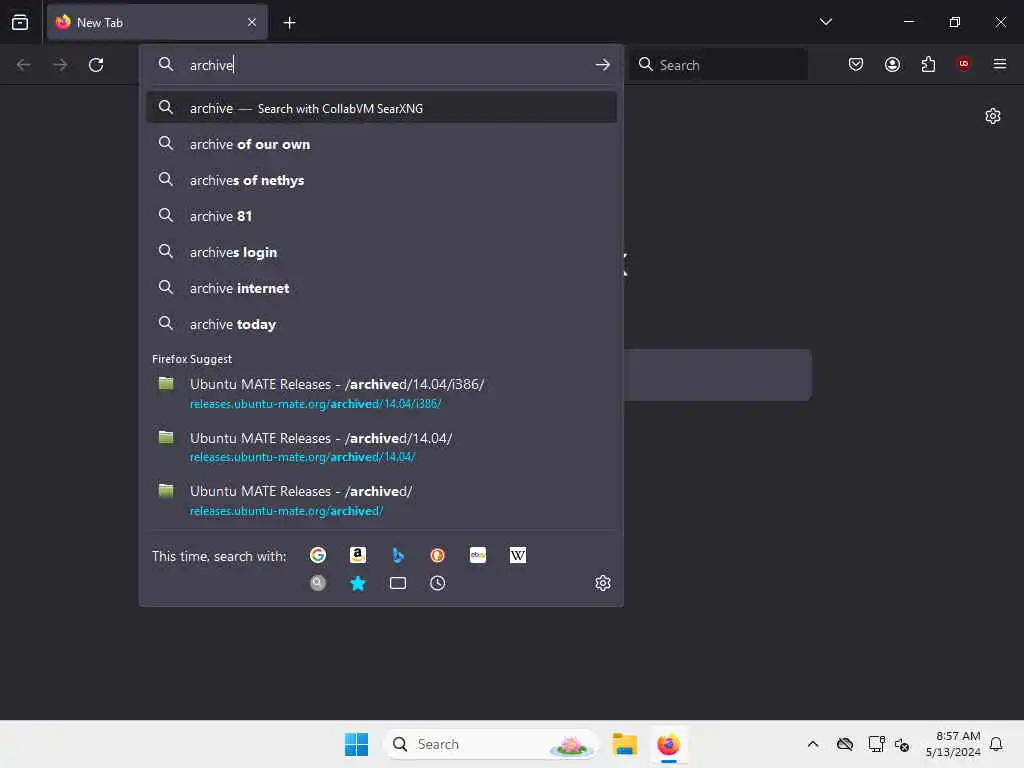This screenshot has height=768, width=1024.
Task: Search this time with Bing
Action: click(x=398, y=555)
